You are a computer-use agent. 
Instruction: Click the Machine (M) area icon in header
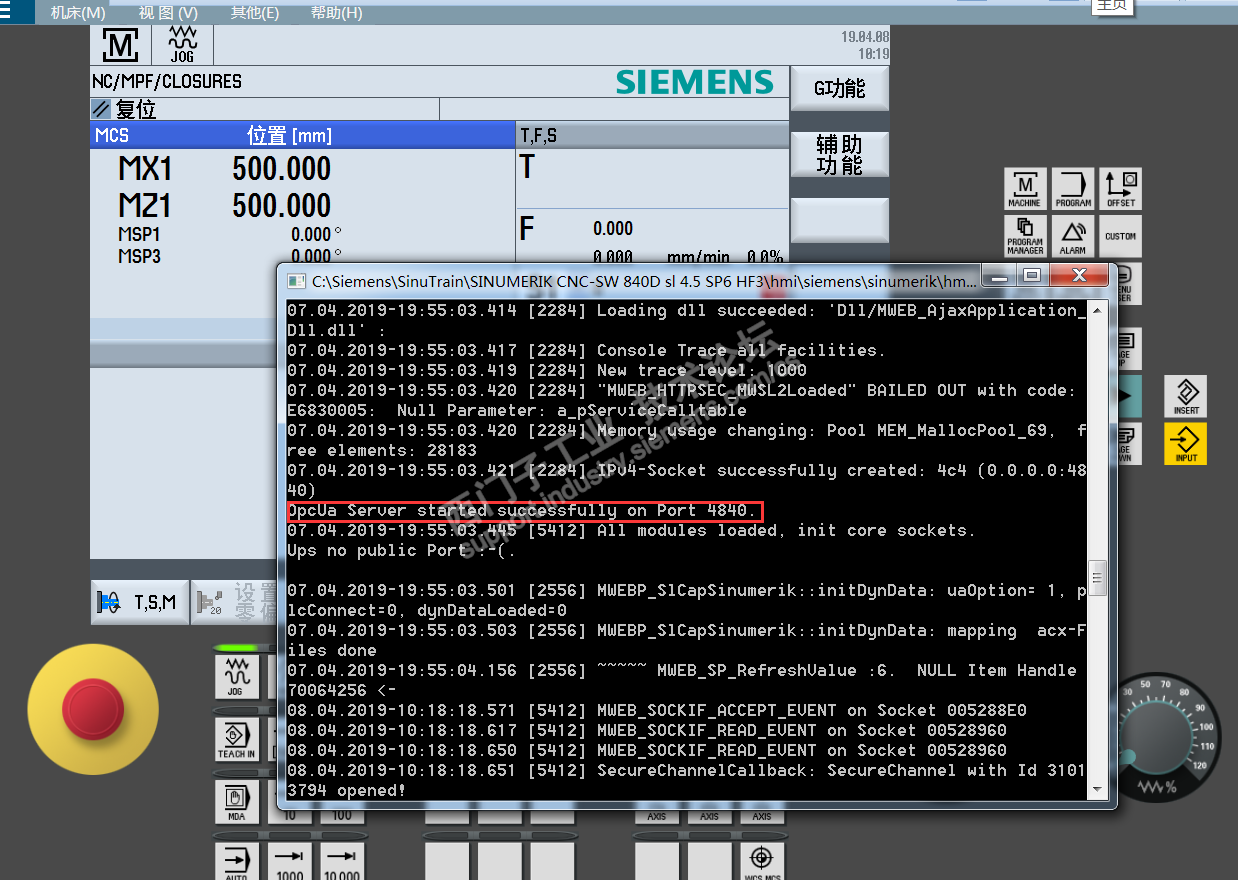(121, 46)
